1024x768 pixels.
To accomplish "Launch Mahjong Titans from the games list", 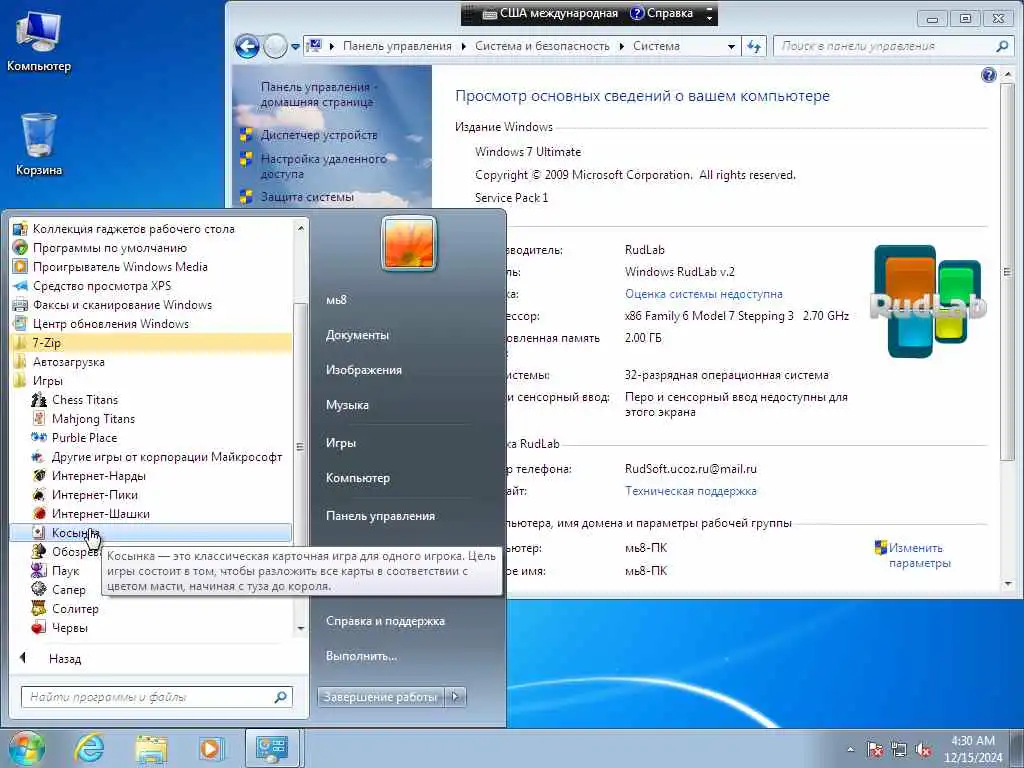I will 93,419.
